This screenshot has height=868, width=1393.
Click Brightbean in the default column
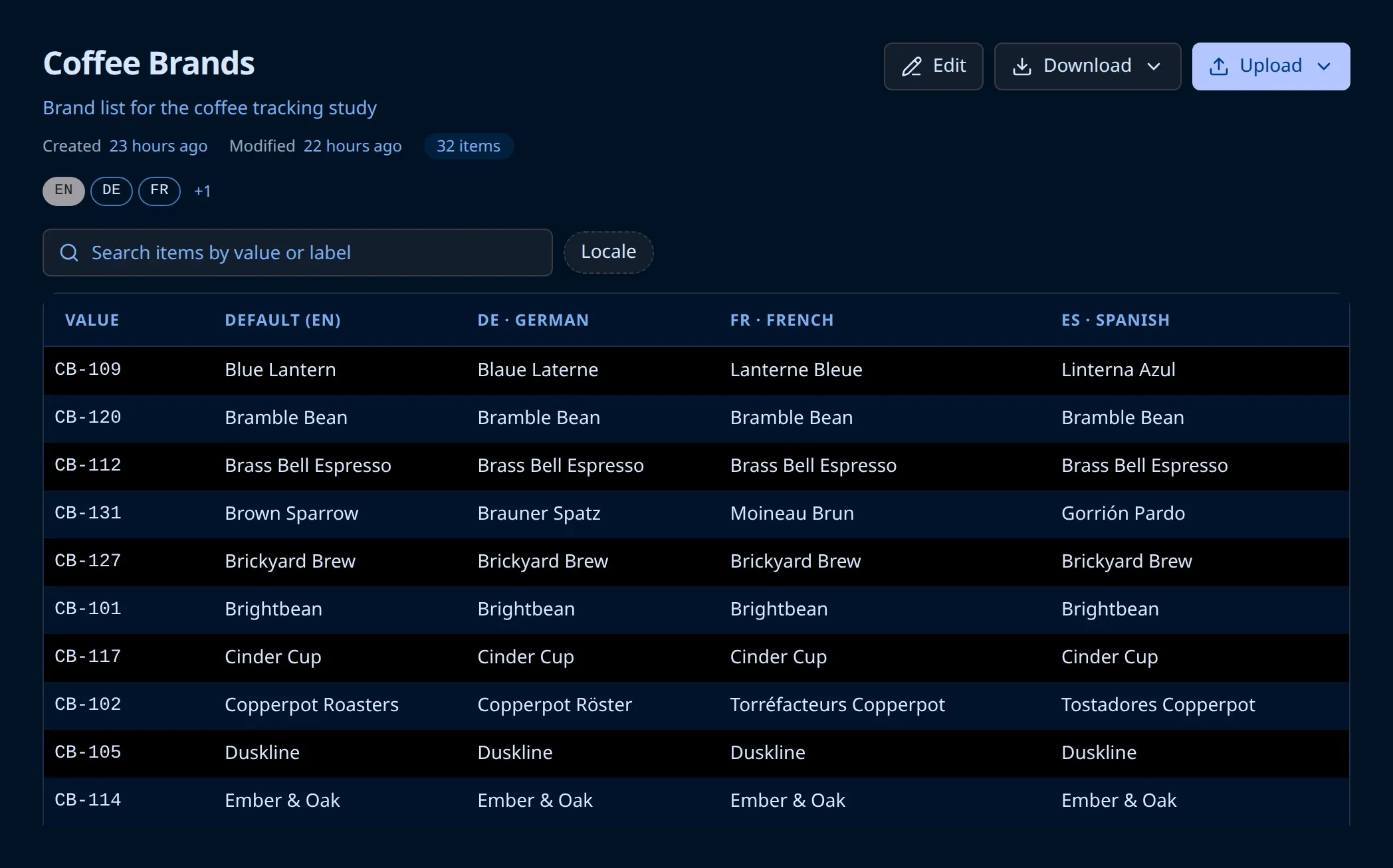coord(273,609)
